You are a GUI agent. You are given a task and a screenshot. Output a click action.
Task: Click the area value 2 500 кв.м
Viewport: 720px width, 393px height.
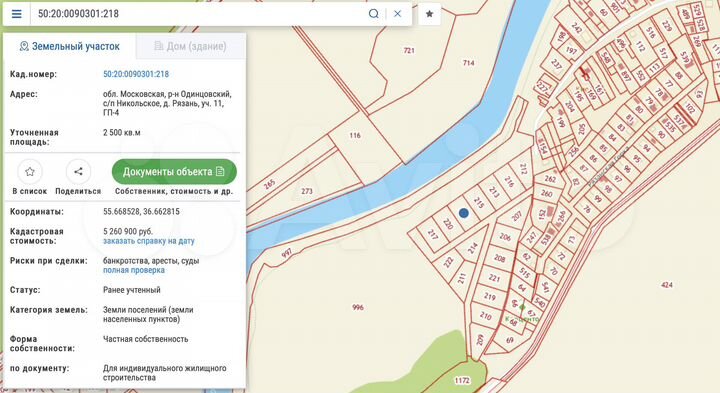click(122, 133)
